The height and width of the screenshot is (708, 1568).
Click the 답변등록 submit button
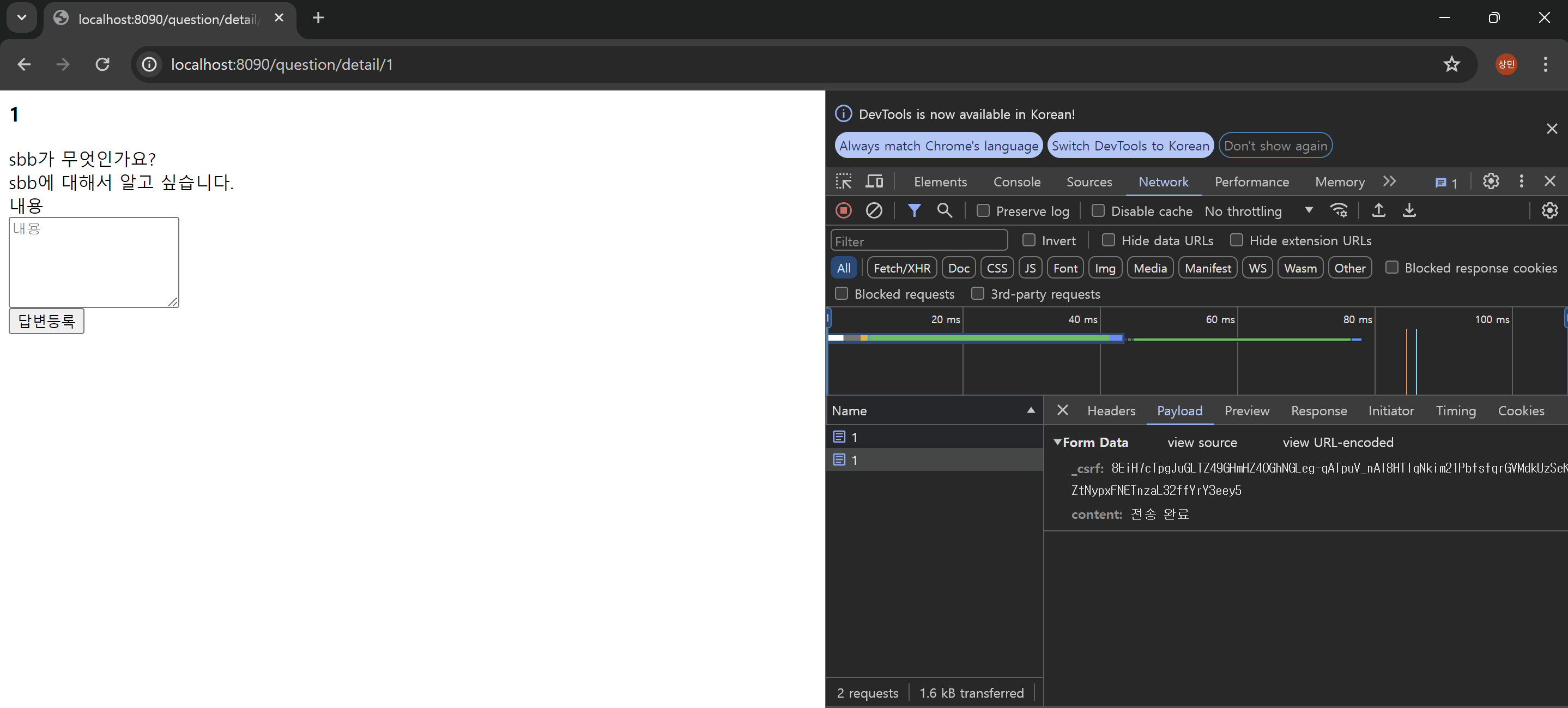46,321
